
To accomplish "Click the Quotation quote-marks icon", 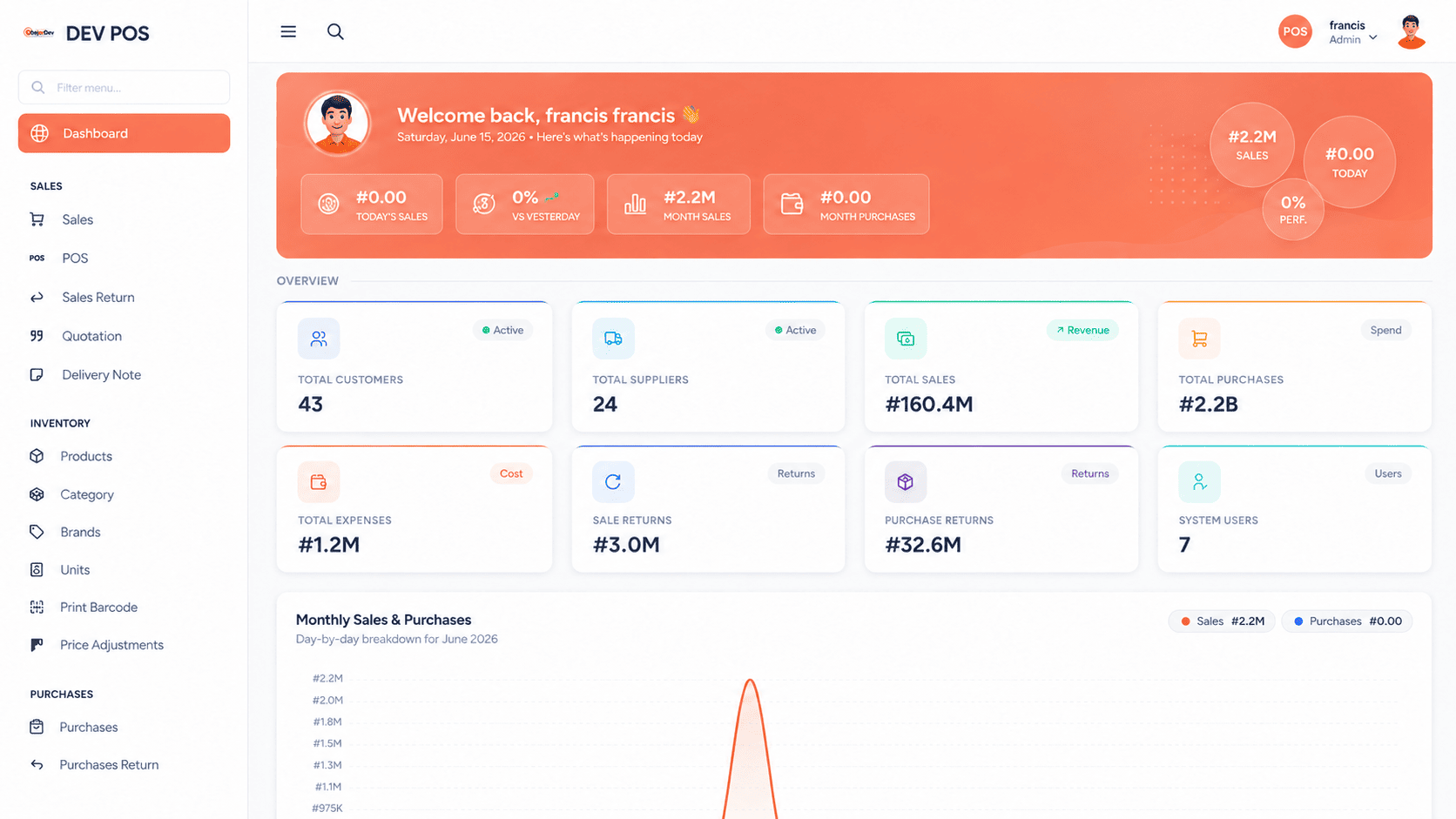I will (x=37, y=336).
